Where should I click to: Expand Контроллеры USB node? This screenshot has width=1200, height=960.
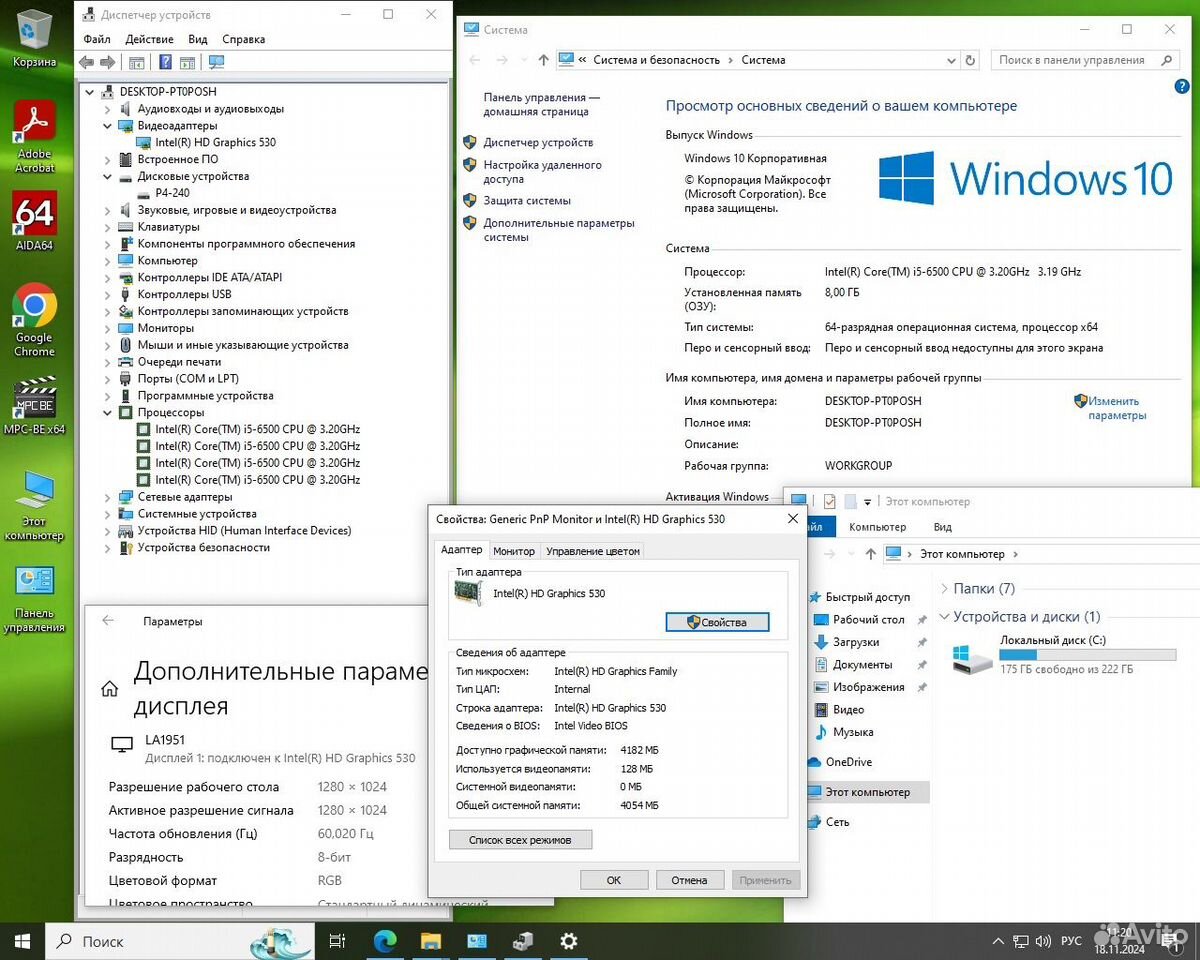(108, 294)
